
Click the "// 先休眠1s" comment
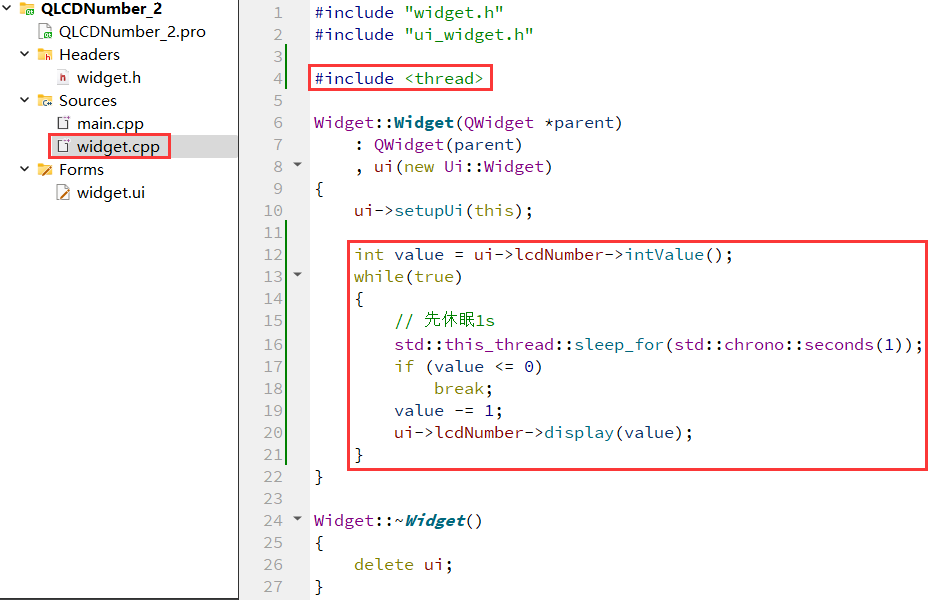(444, 320)
